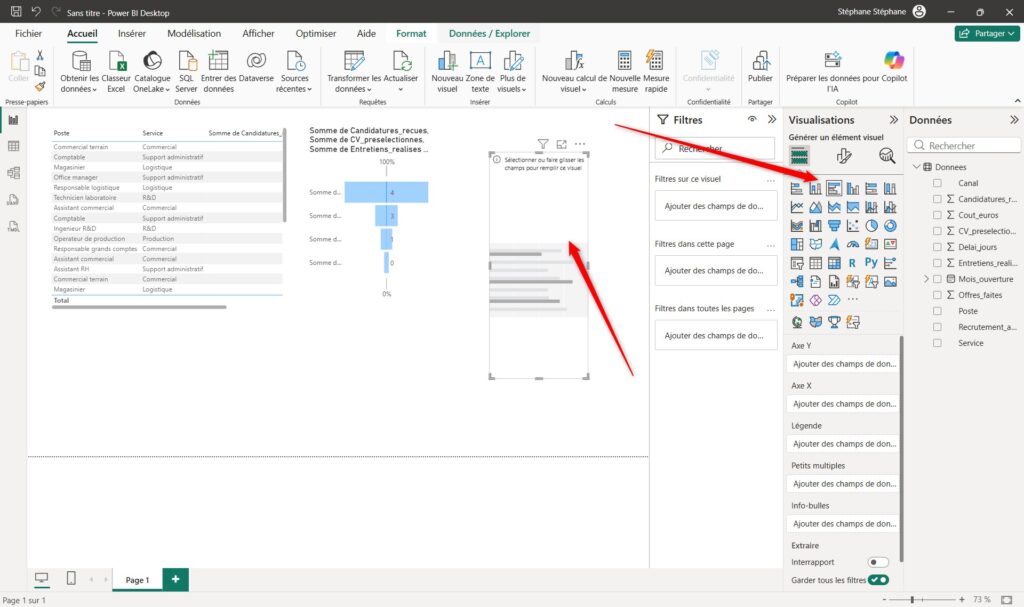Click Classeur Excel data source

tap(116, 72)
